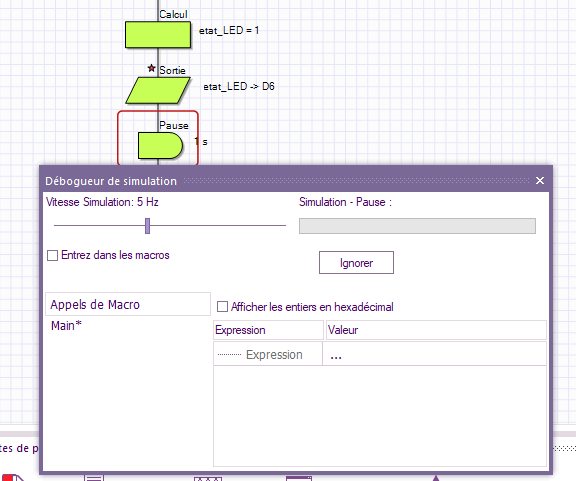Viewport: 576px width, 481px height.
Task: Select the Pause delay block icon
Action: click(160, 146)
